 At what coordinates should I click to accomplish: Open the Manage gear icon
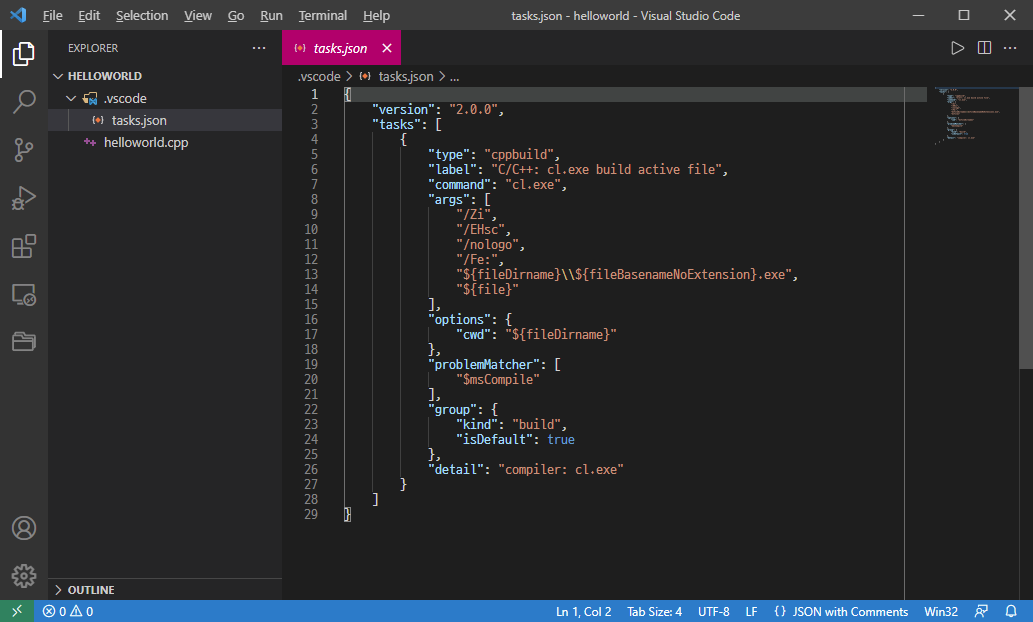point(24,576)
